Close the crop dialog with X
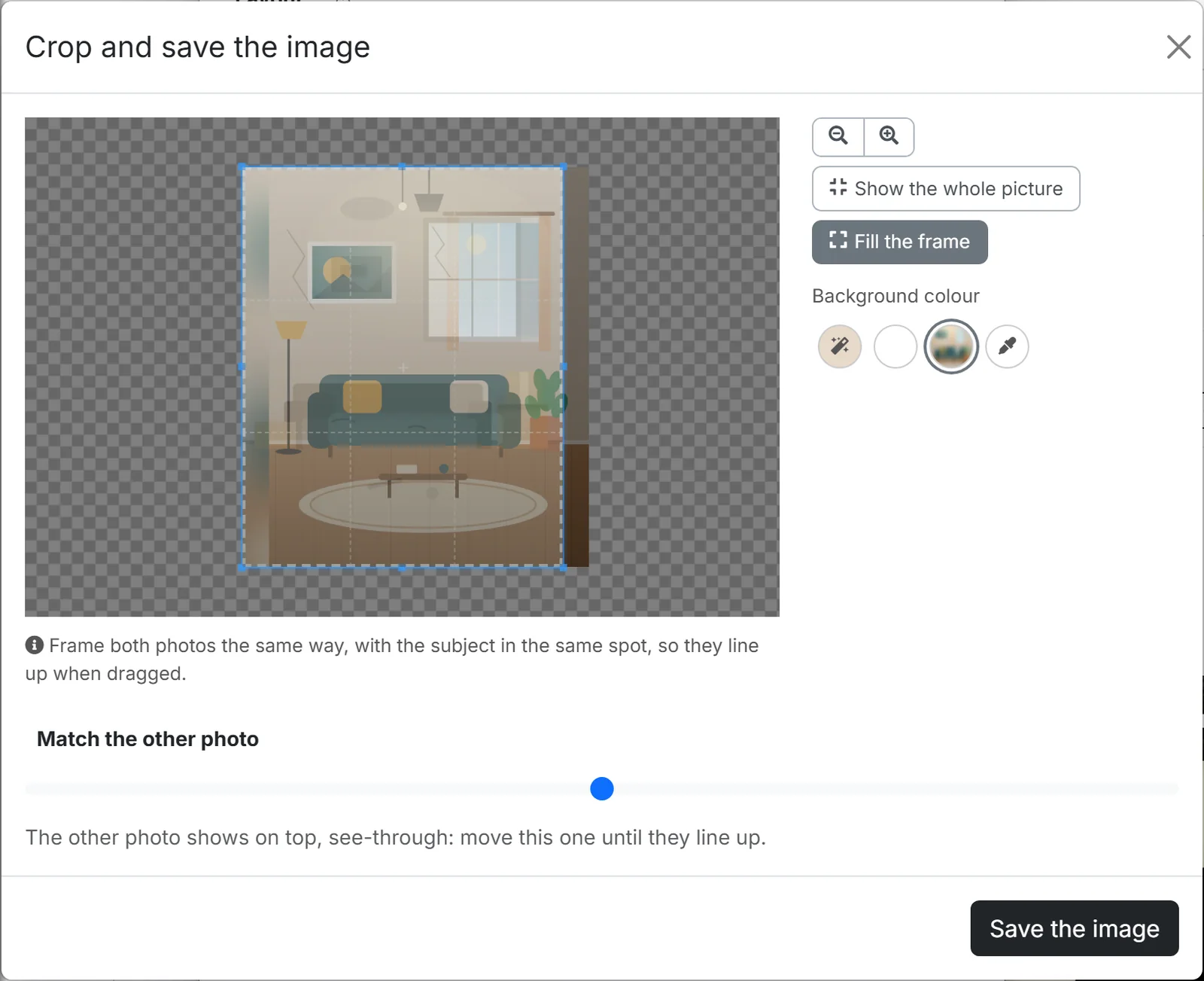 (1178, 47)
